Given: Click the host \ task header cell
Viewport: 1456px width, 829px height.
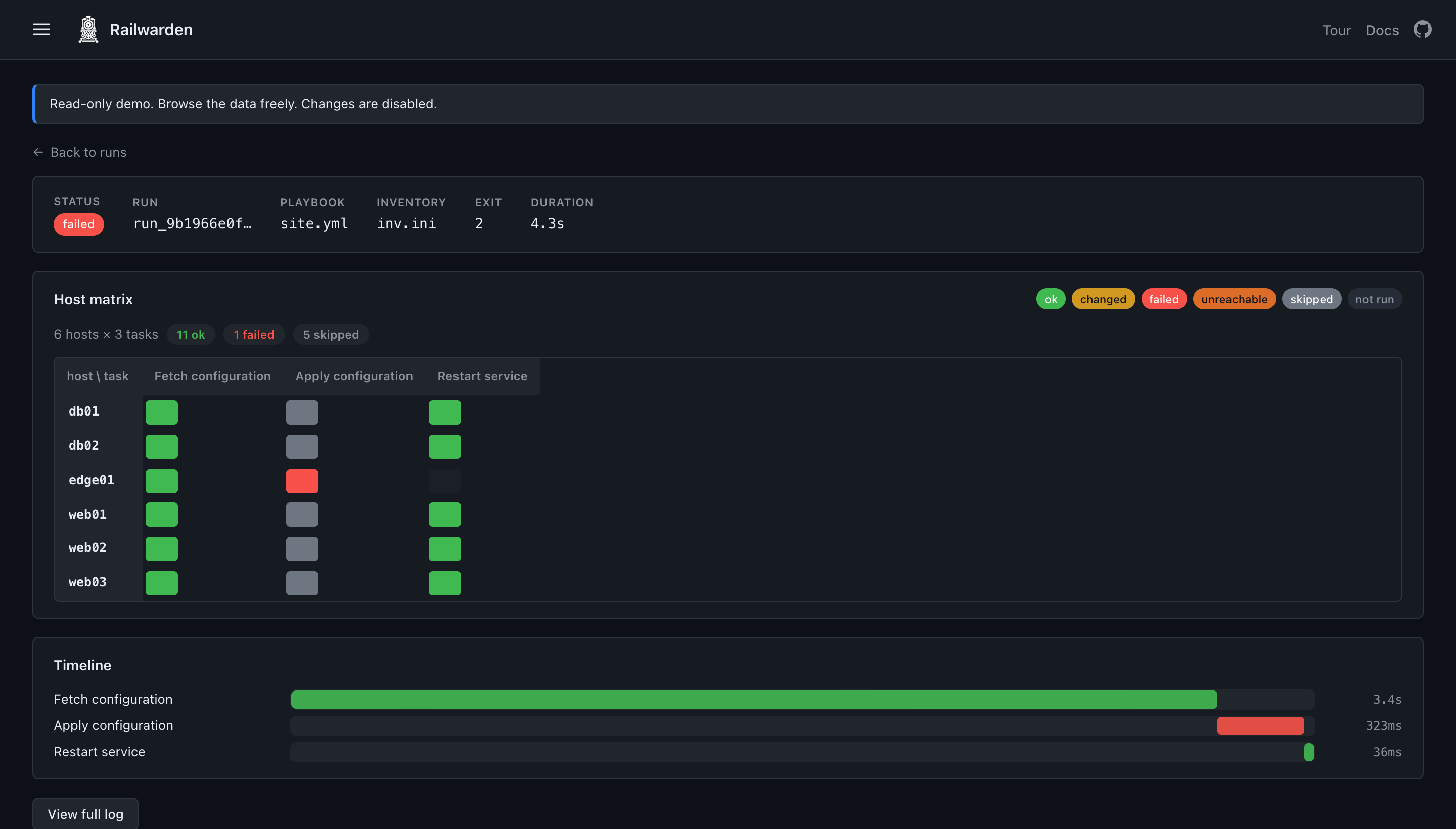Looking at the screenshot, I should [x=98, y=376].
